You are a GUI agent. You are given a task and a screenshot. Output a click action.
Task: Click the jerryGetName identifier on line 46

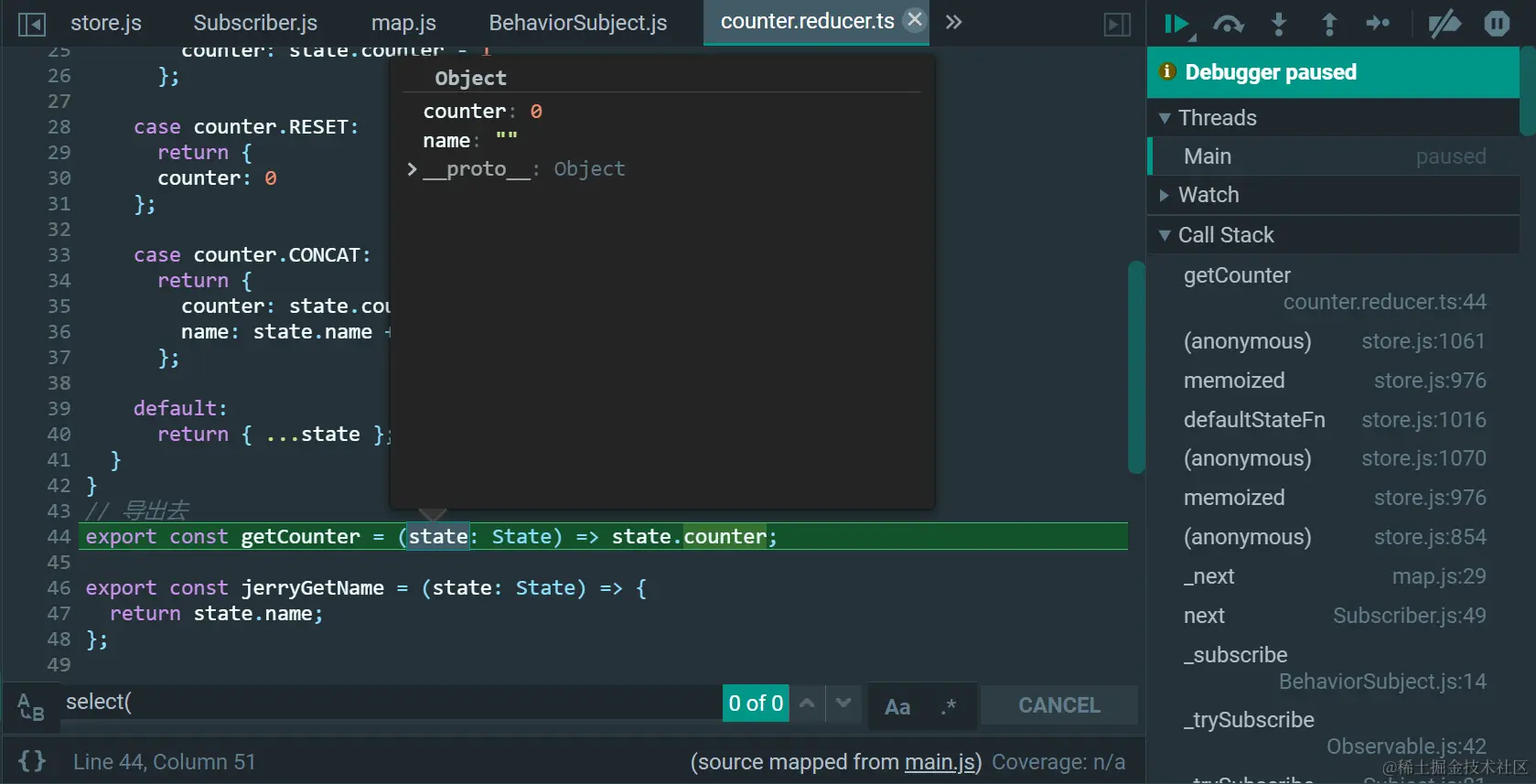[313, 588]
